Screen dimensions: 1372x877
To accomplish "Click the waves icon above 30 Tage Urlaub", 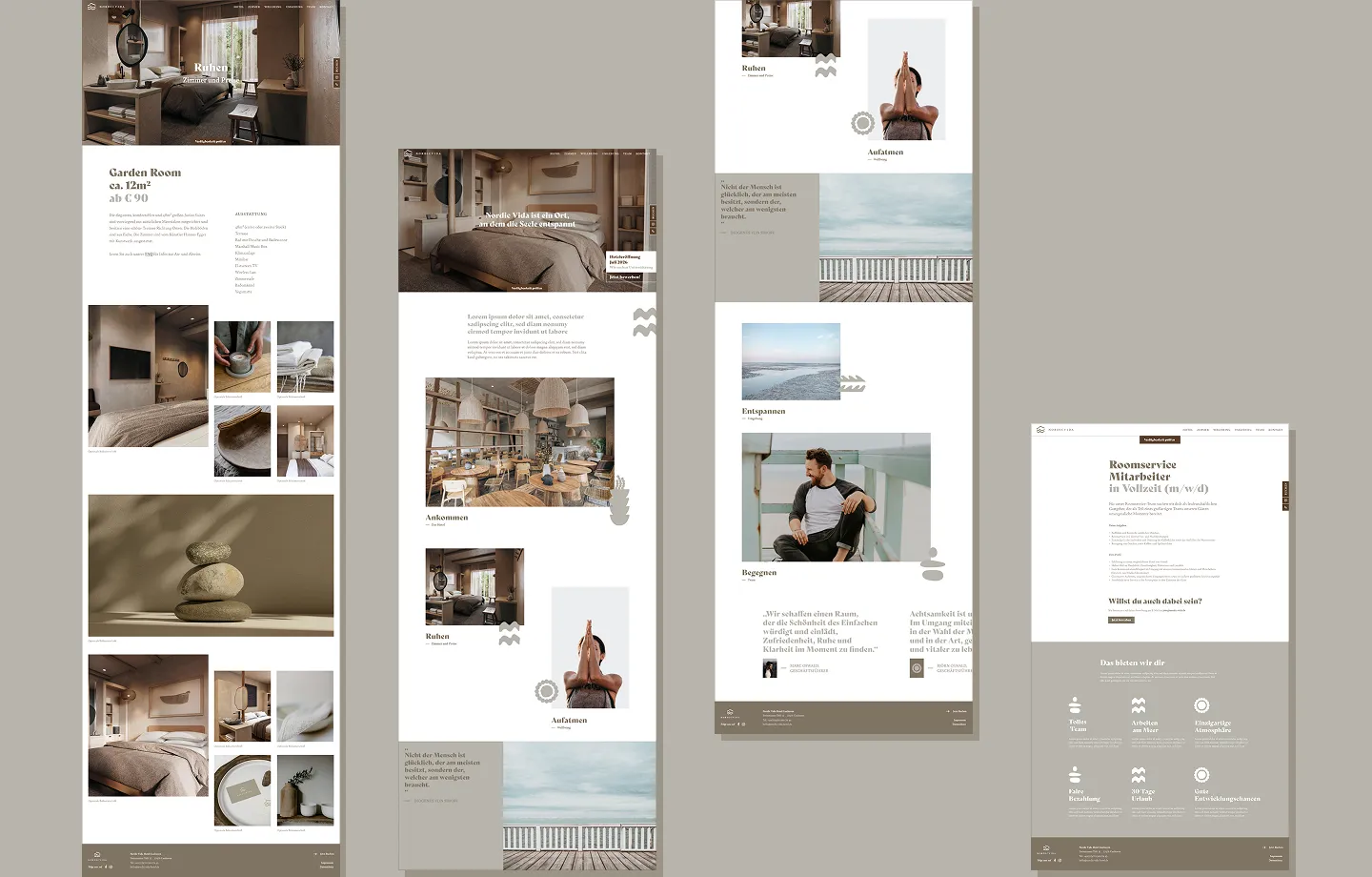I will (1138, 774).
